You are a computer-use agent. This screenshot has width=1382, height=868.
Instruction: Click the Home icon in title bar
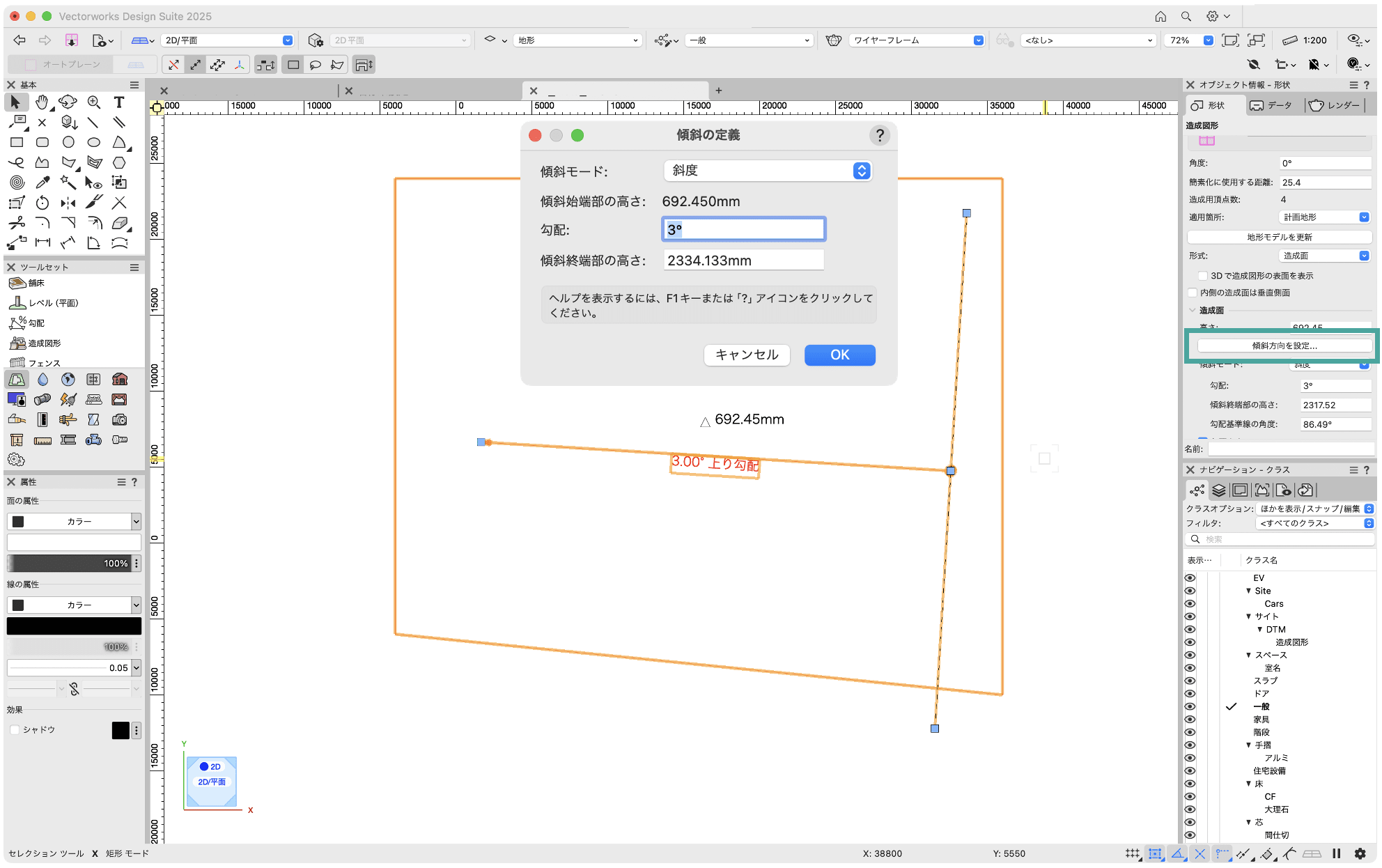click(x=1160, y=16)
